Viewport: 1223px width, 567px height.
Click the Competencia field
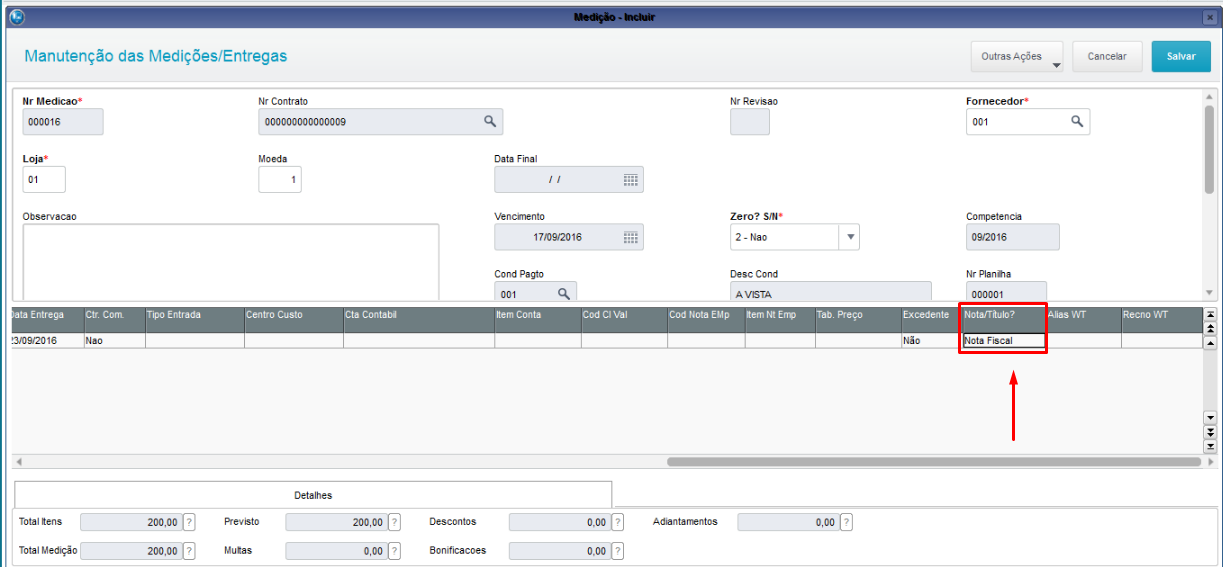click(x=1012, y=237)
